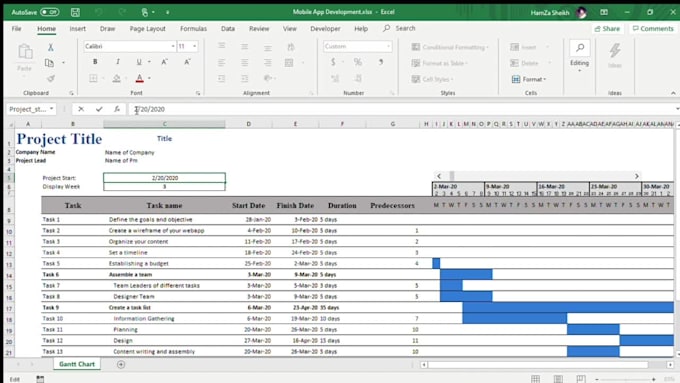Screen dimensions: 680x383
Task: Click the Center alignment icon
Action: [x=245, y=63]
